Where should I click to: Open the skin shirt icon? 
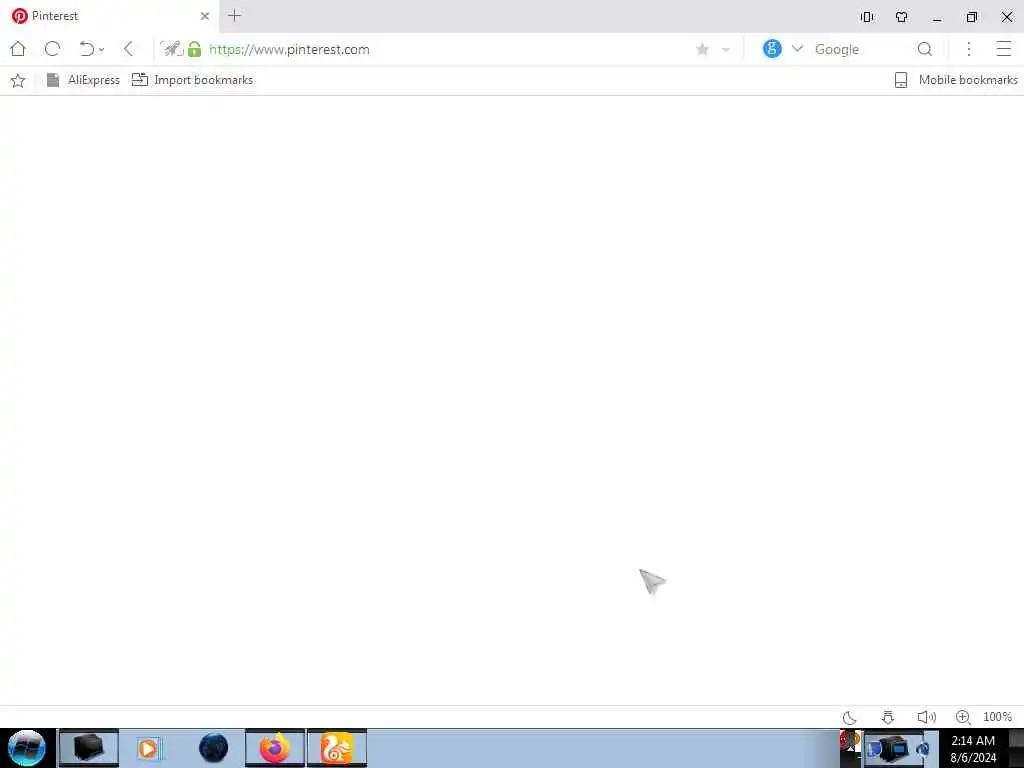pos(902,17)
